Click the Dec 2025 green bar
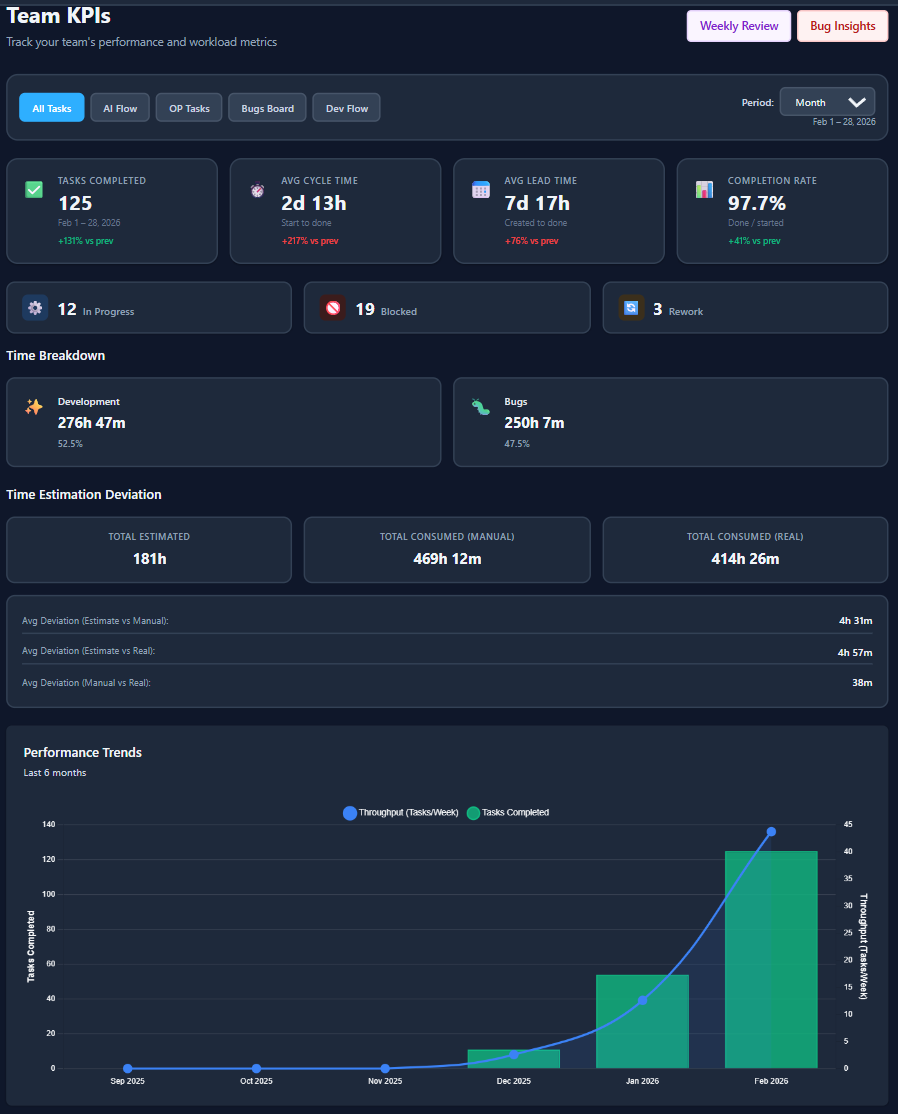This screenshot has height=1114, width=898. [x=514, y=1059]
